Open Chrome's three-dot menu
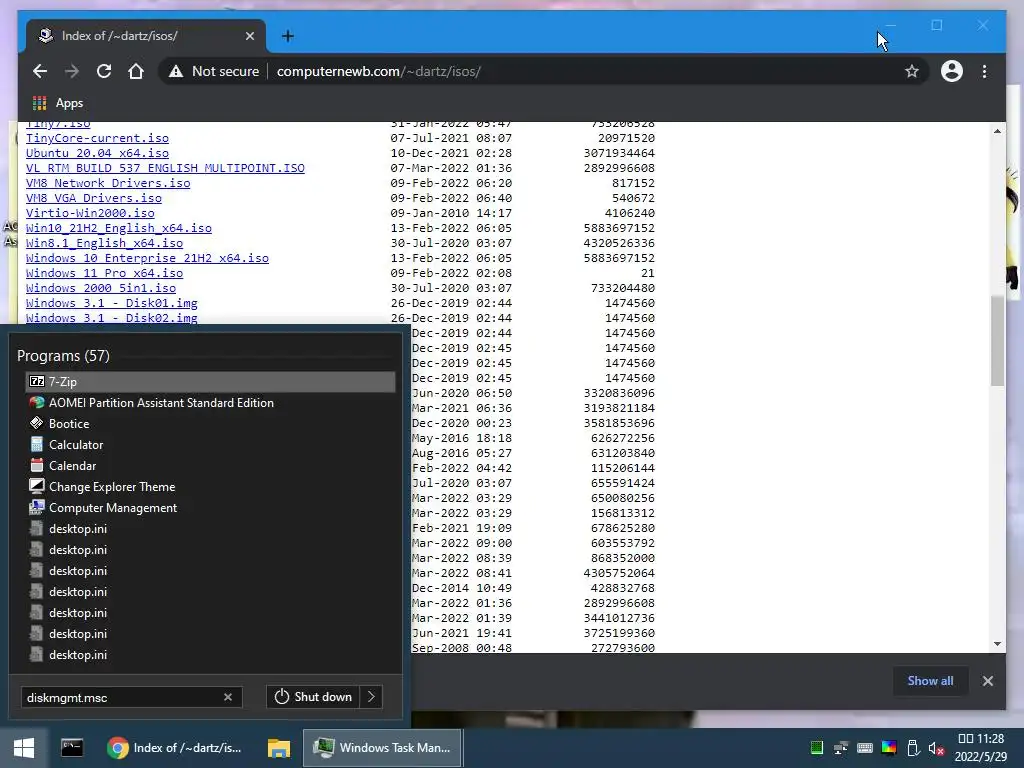The height and width of the screenshot is (768, 1024). (x=985, y=71)
